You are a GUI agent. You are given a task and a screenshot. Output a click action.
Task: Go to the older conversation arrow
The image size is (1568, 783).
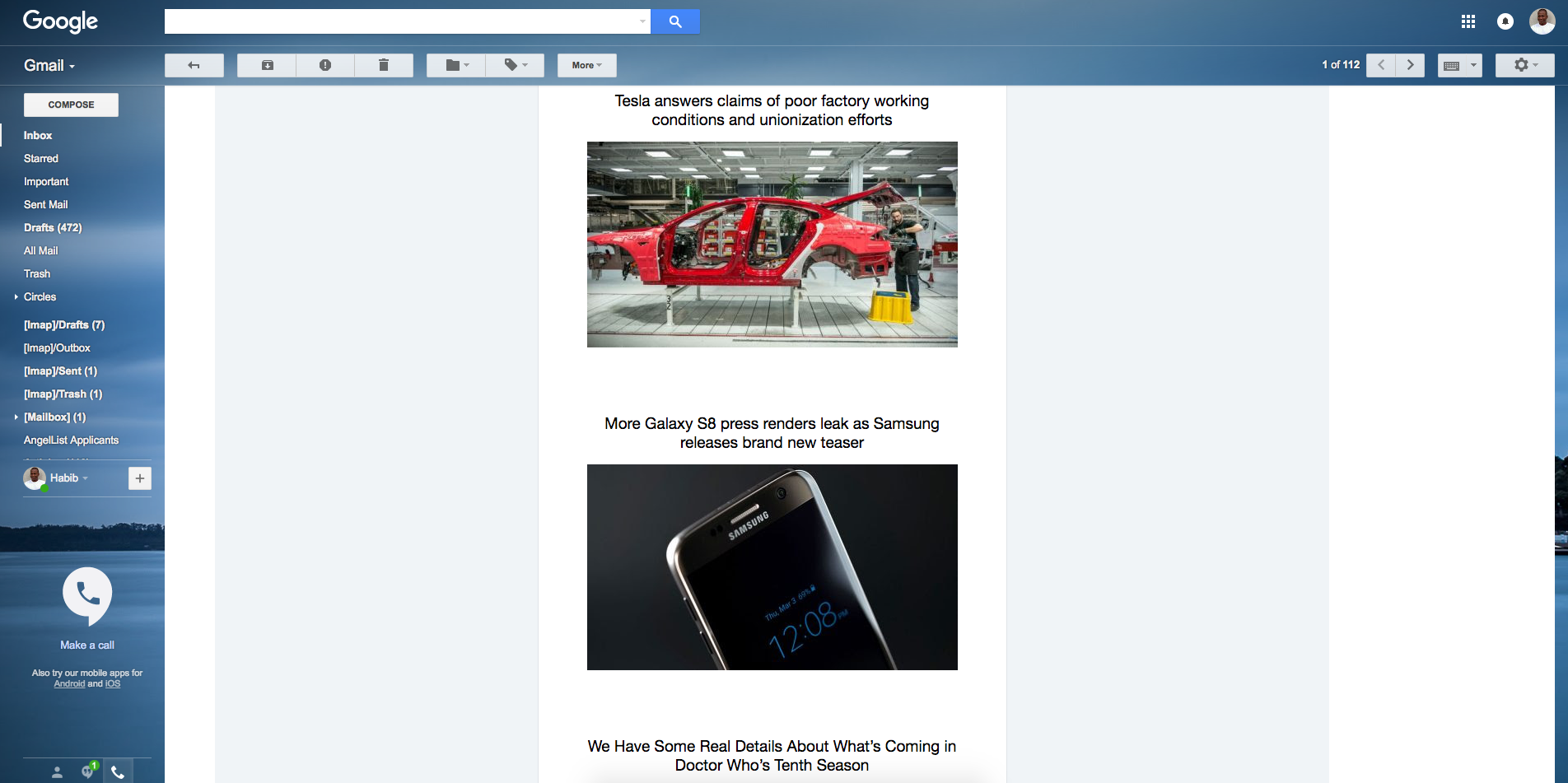pos(1411,65)
